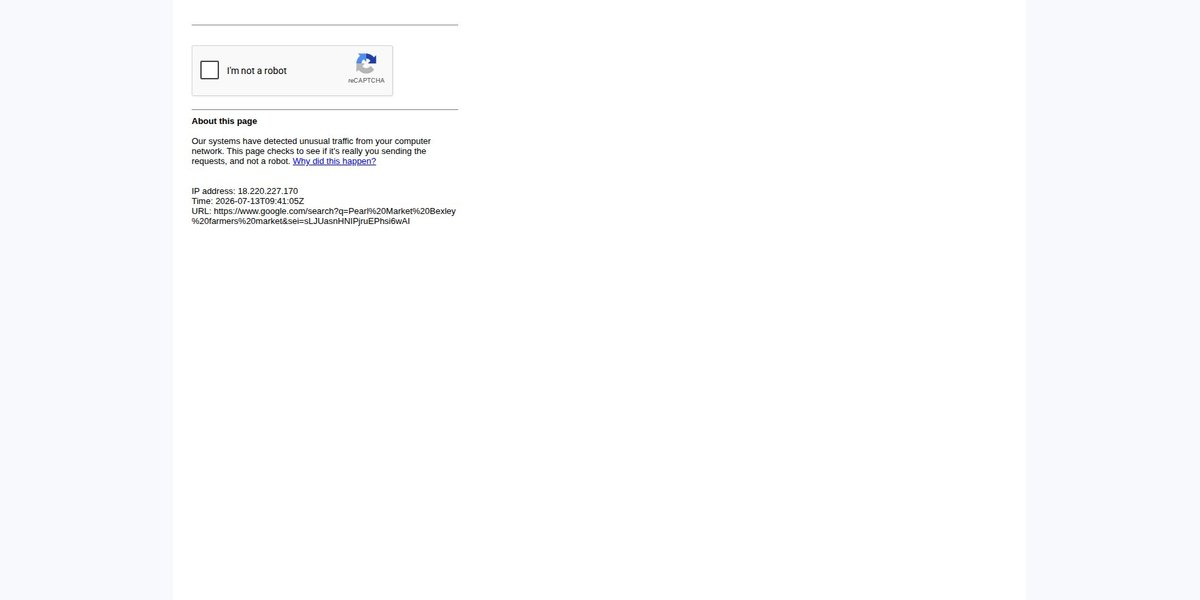Click the "requests, and not a robot." text
1200x600 pixels.
pyautogui.click(x=241, y=161)
